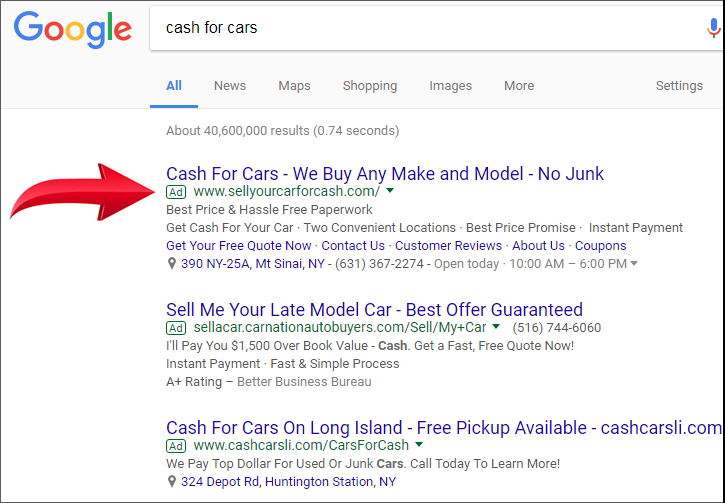Open the Customer Reviews sitelink
725x503 pixels.
coord(448,245)
